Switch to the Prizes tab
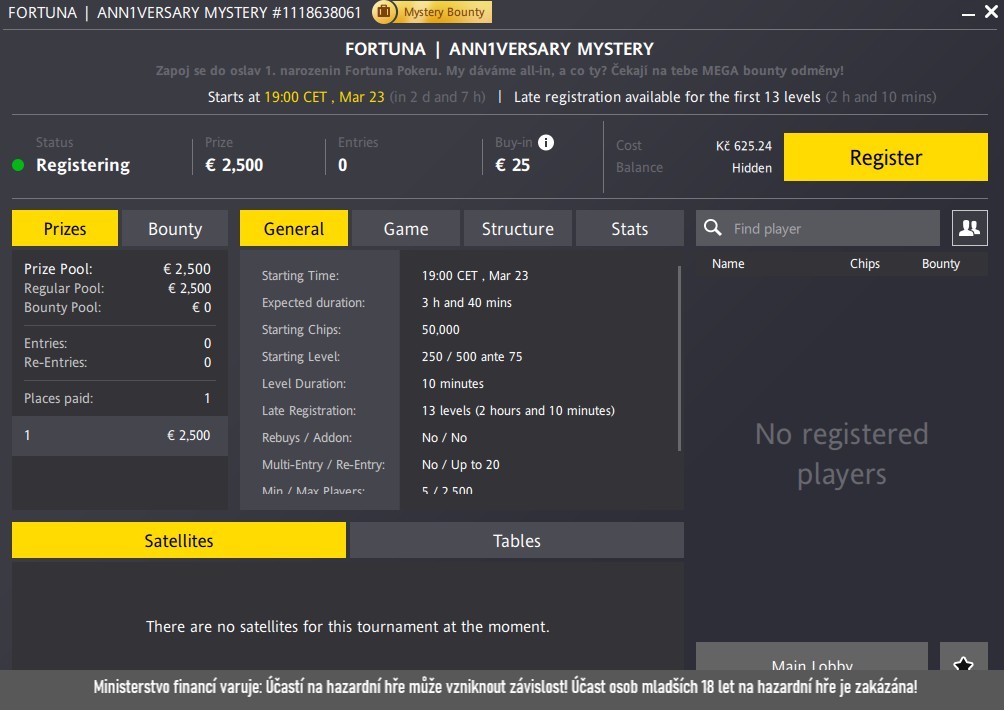This screenshot has height=710, width=1004. pyautogui.click(x=65, y=229)
